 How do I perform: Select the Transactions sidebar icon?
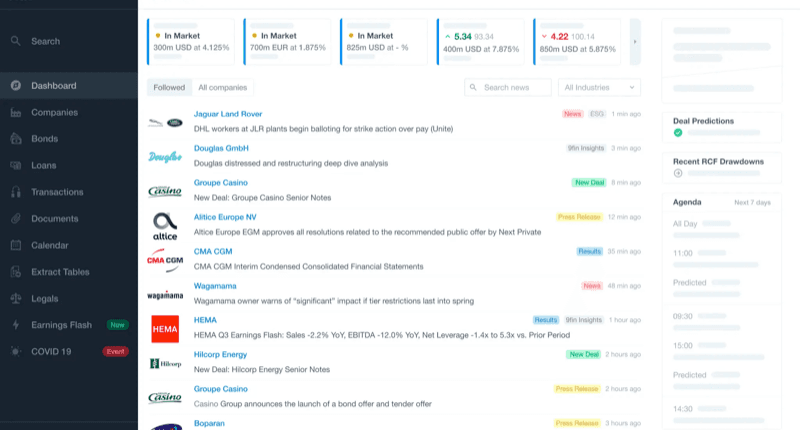(x=16, y=192)
